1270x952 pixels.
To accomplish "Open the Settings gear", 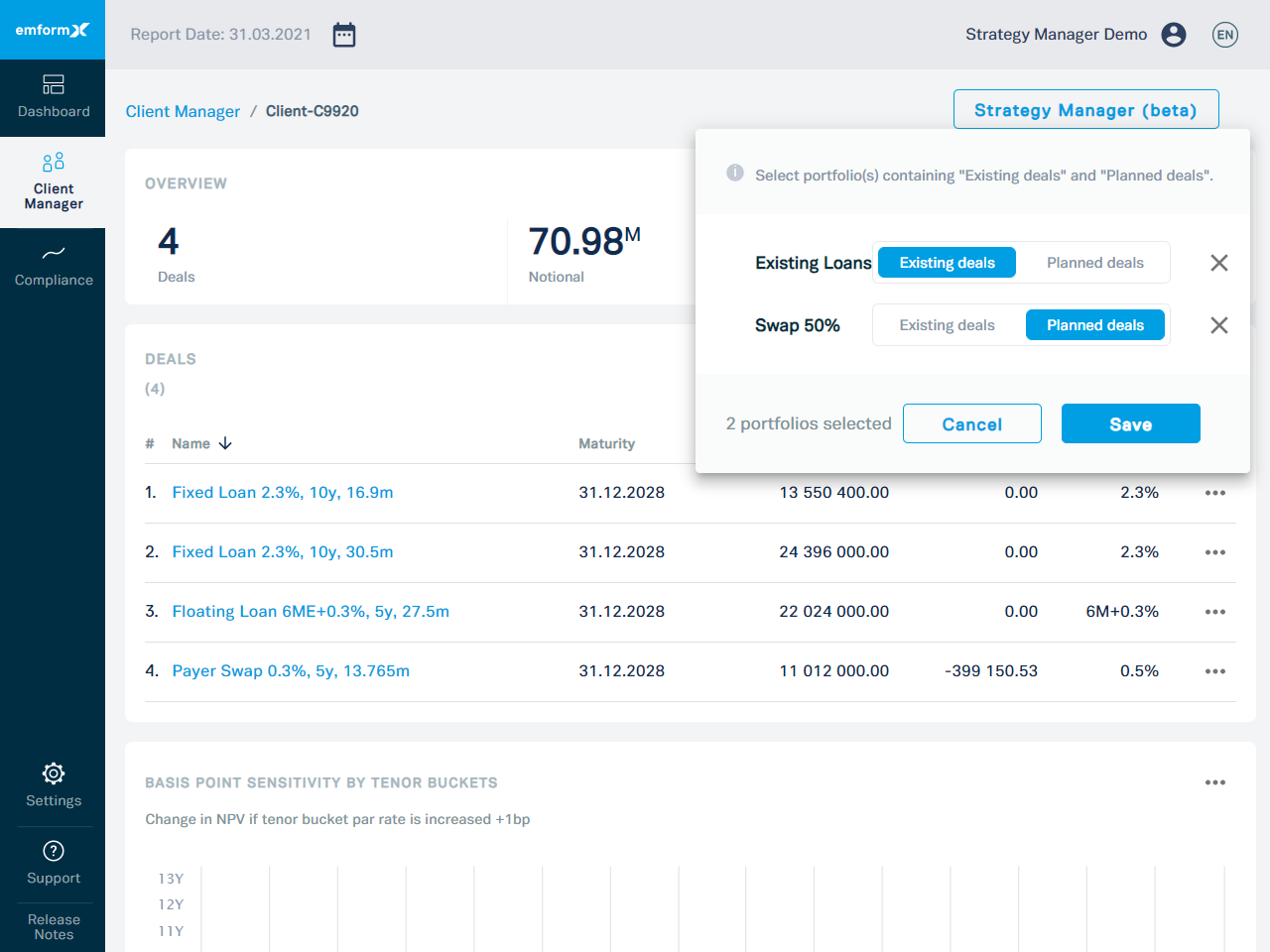I will point(53,773).
